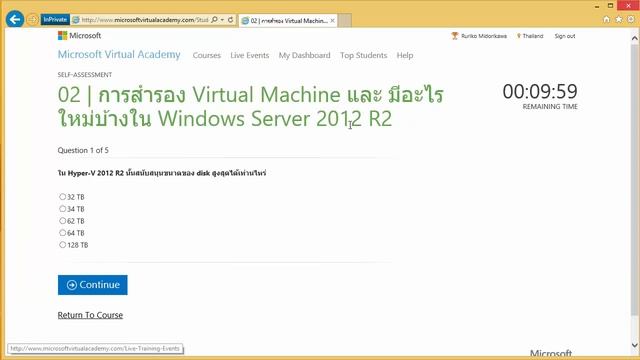The width and height of the screenshot is (640, 360).
Task: Go back with the browser Back arrow
Action: [x=15, y=19]
